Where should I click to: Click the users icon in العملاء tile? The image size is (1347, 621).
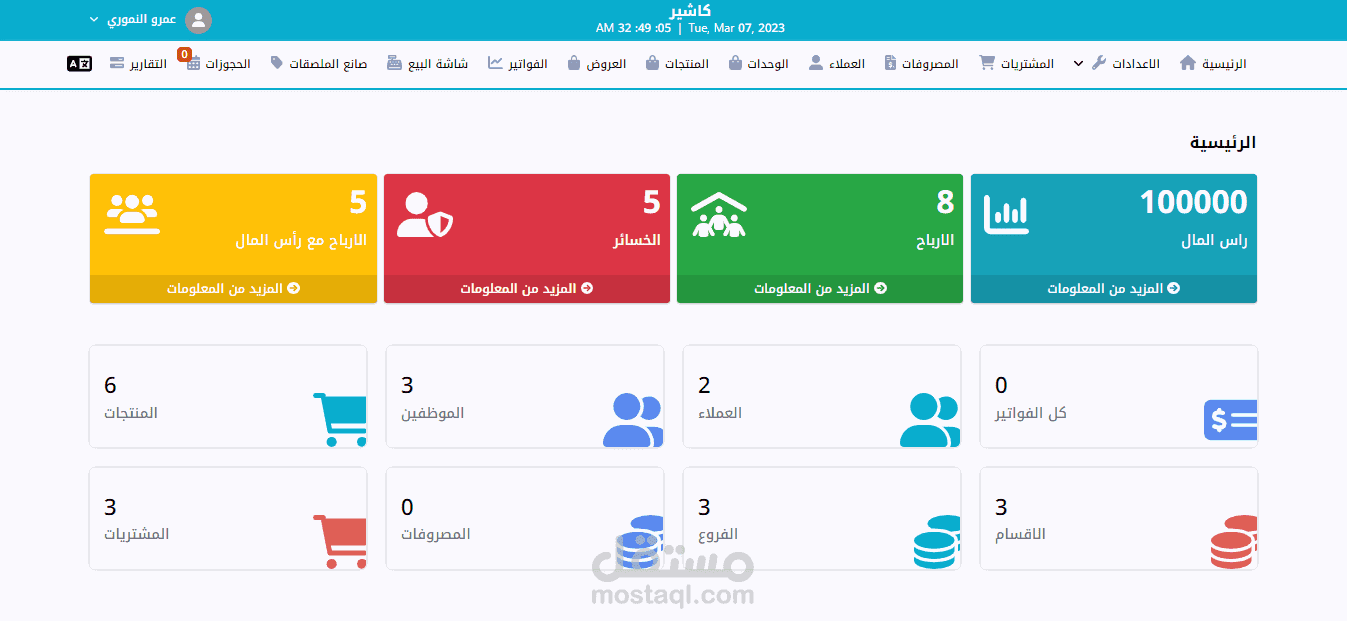pyautogui.click(x=929, y=420)
